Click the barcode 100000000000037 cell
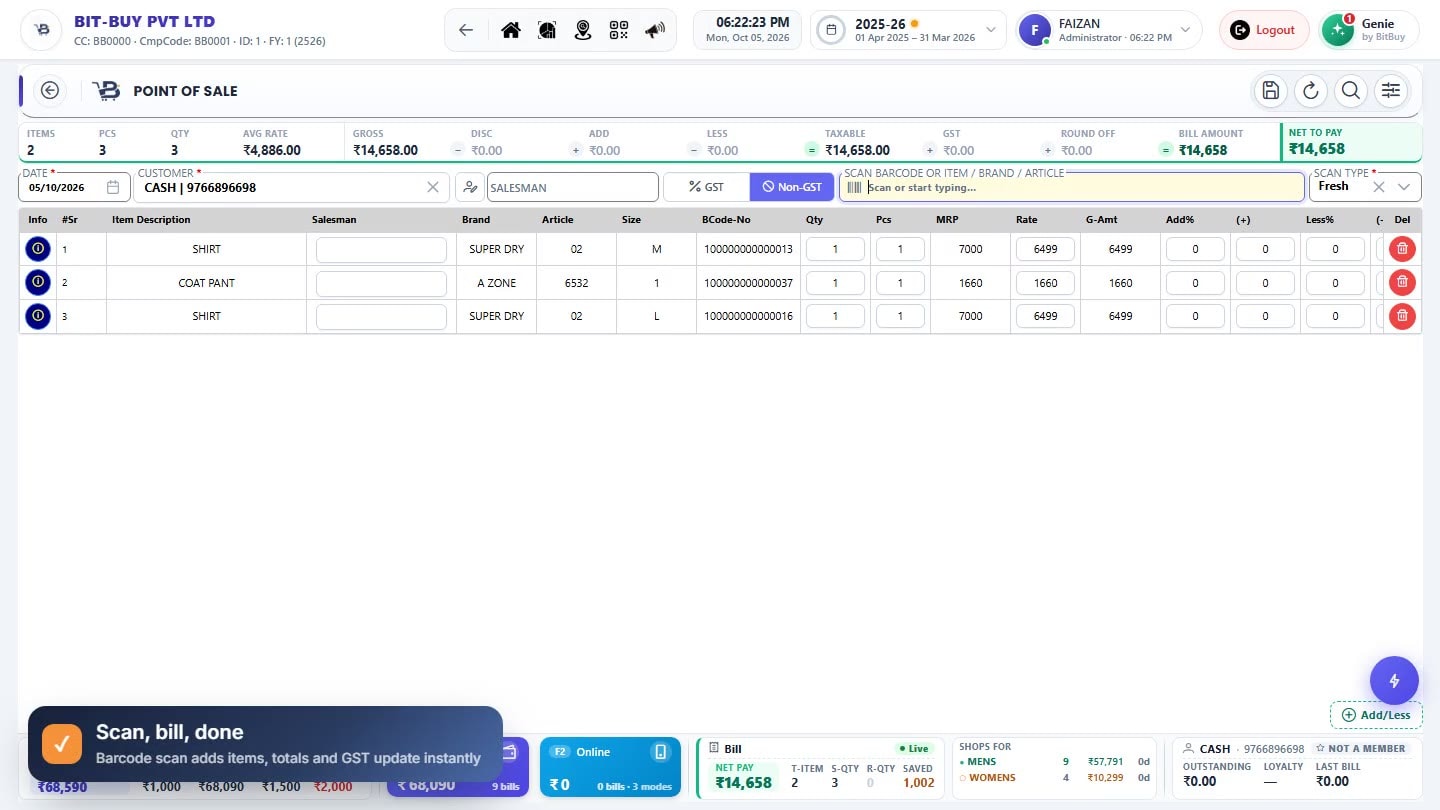Viewport: 1440px width, 810px height. (x=748, y=283)
